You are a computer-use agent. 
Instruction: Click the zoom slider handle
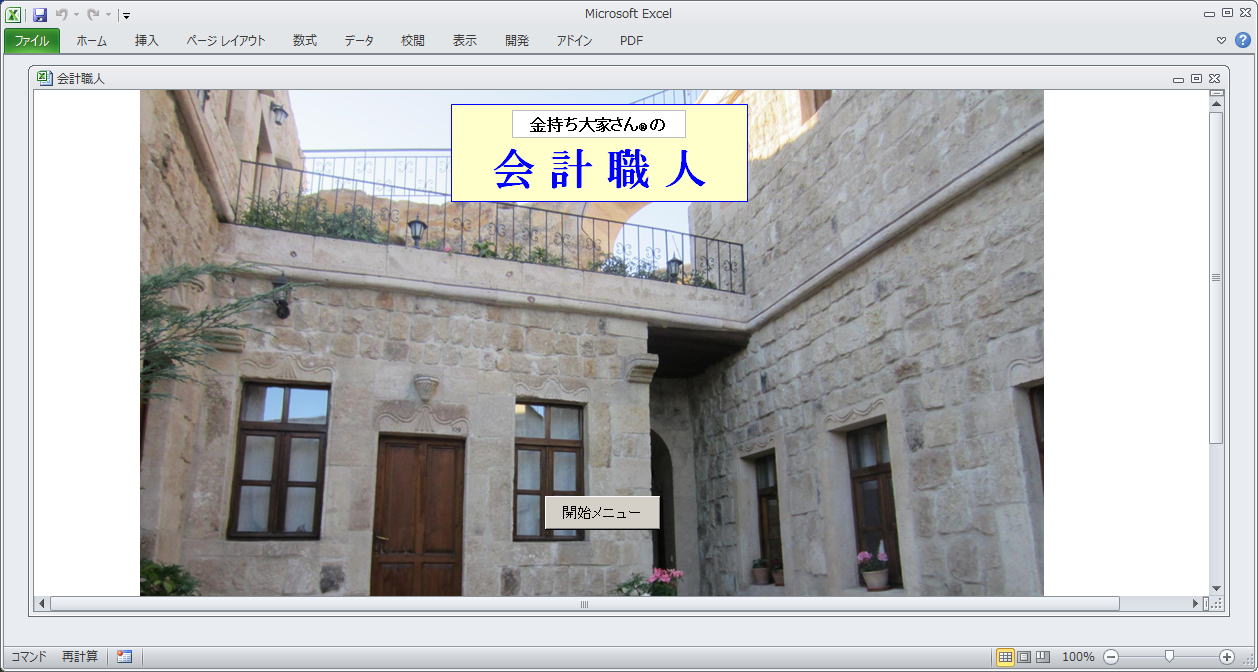(x=1169, y=657)
